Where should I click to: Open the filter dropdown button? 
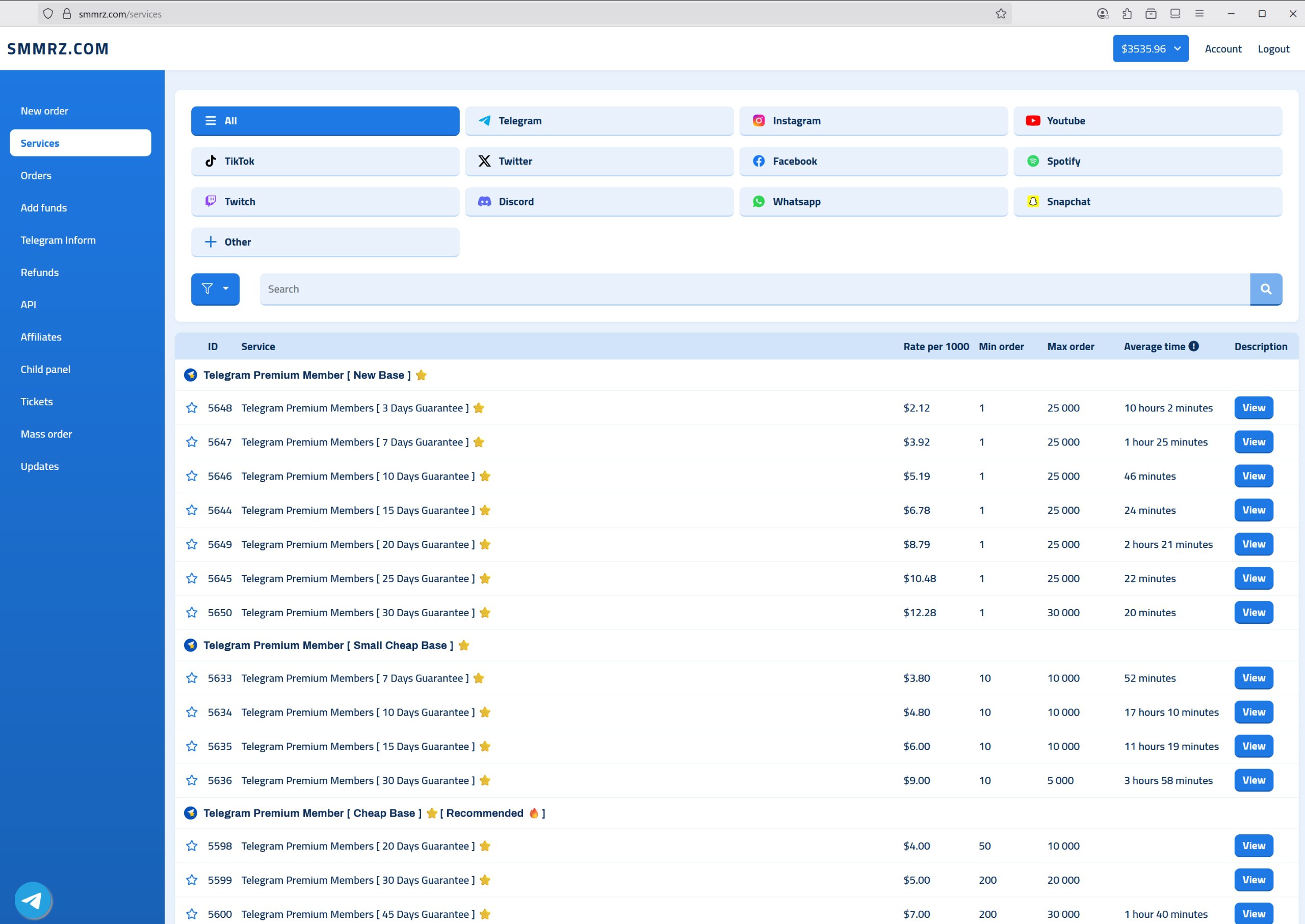tap(215, 289)
